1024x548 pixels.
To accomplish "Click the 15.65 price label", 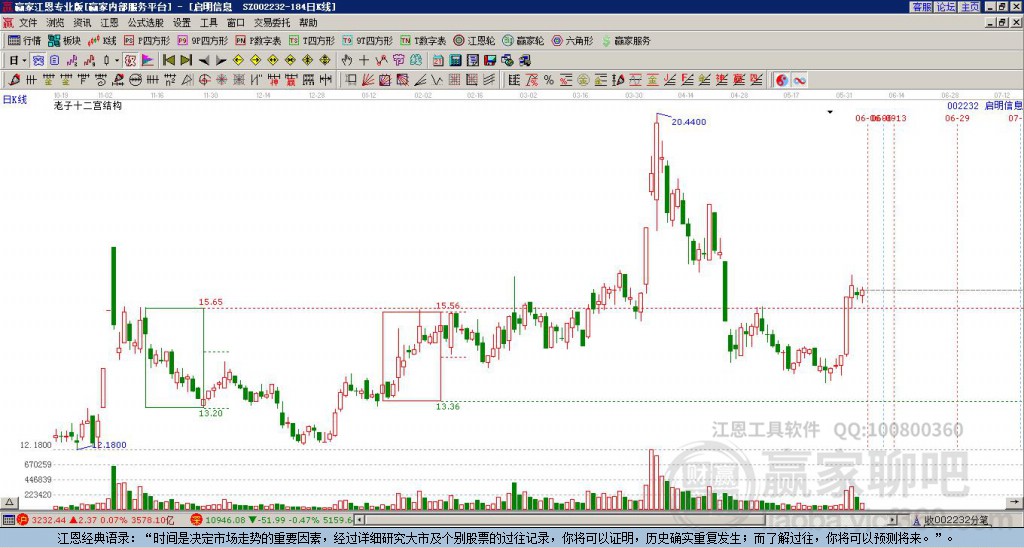I will pyautogui.click(x=210, y=302).
